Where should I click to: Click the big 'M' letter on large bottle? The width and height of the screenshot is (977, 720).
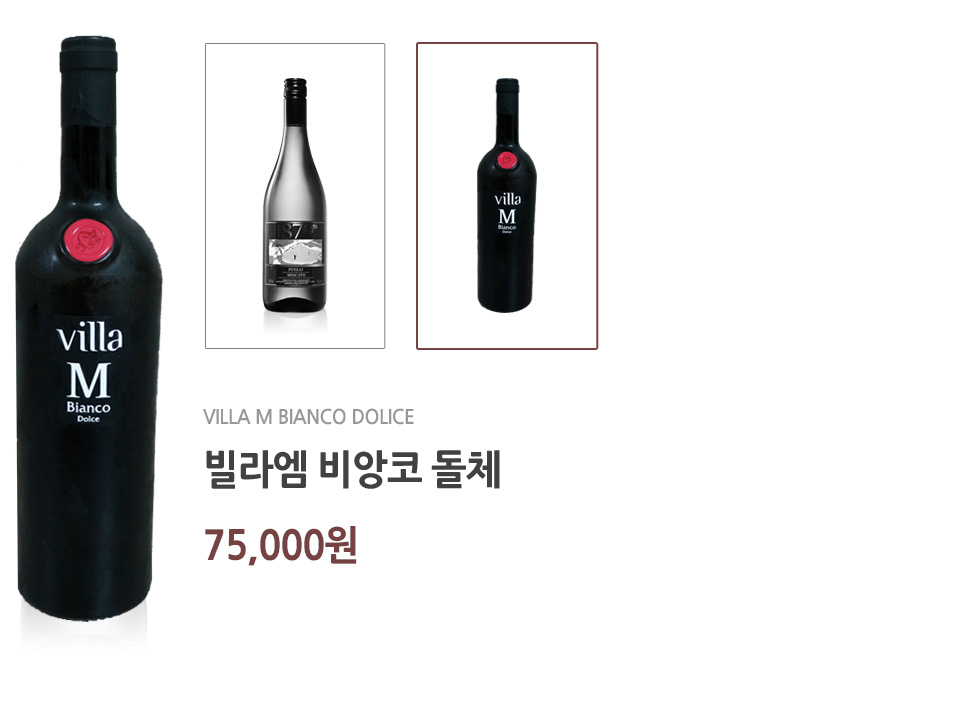tap(88, 380)
